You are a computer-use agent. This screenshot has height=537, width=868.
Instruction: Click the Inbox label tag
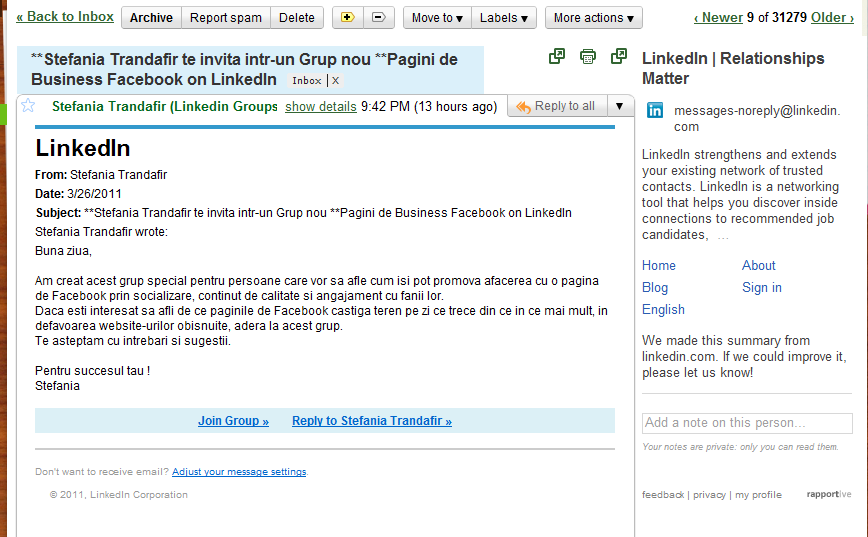coord(307,81)
